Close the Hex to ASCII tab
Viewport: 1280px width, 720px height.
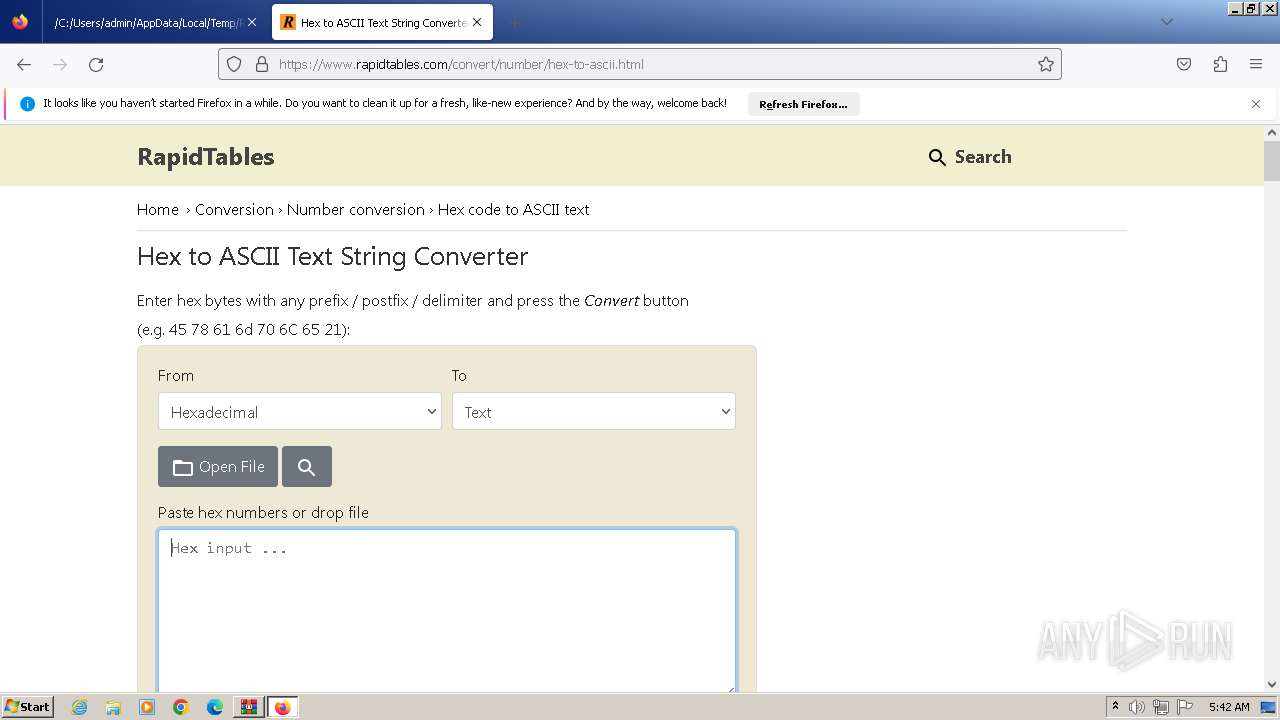(477, 22)
